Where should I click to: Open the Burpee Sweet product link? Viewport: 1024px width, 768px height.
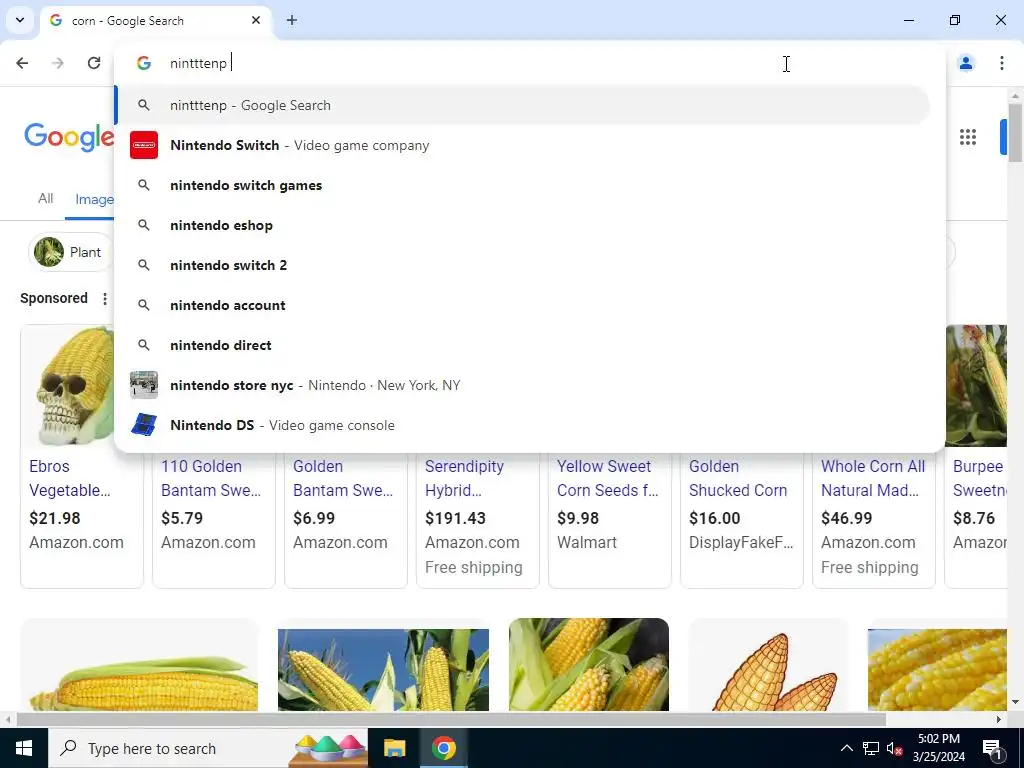coord(980,478)
